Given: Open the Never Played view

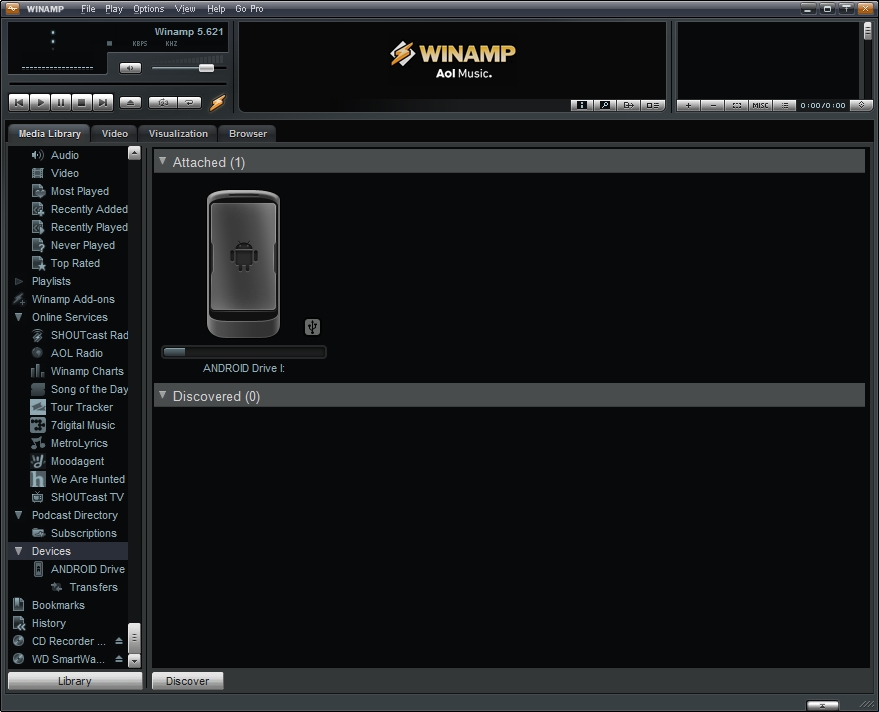Looking at the screenshot, I should coord(82,245).
